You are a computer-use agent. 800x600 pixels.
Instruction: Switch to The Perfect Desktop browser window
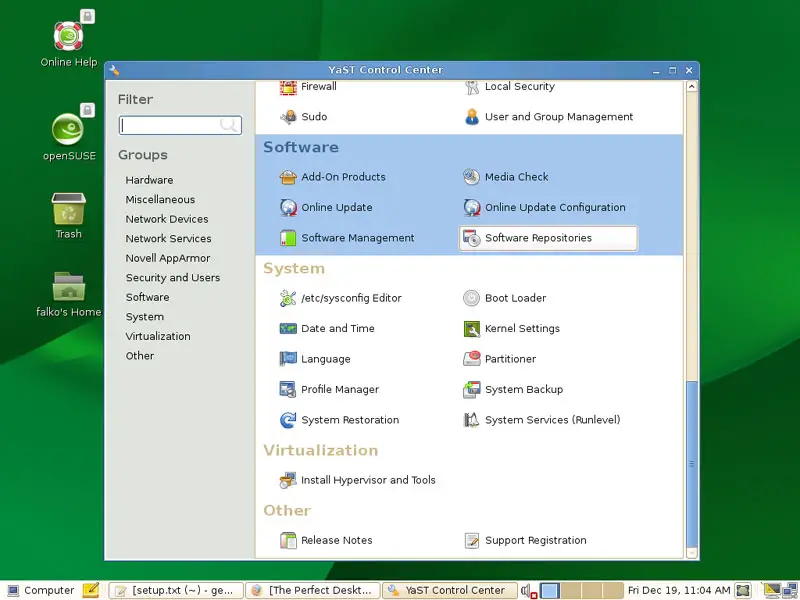pyautogui.click(x=313, y=590)
